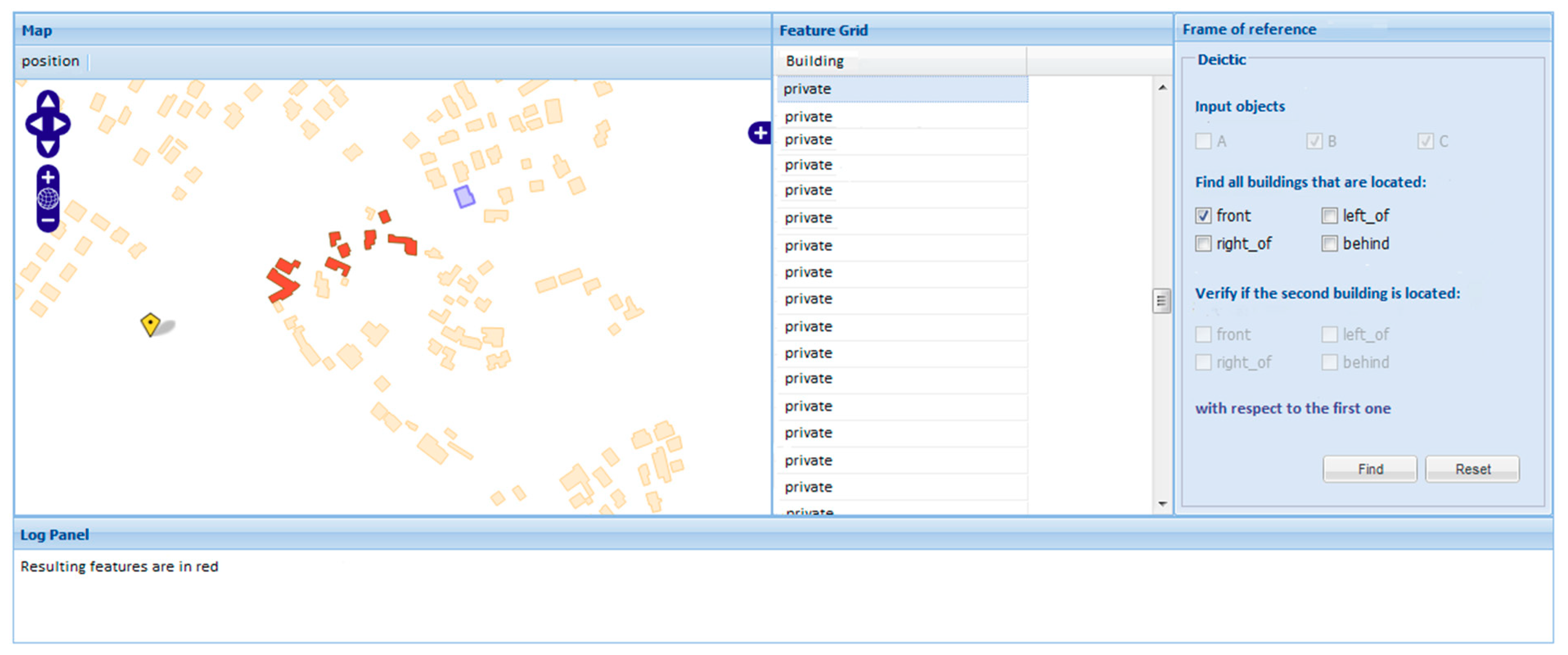Click the yellow position marker on map
1568x655 pixels.
(x=150, y=323)
